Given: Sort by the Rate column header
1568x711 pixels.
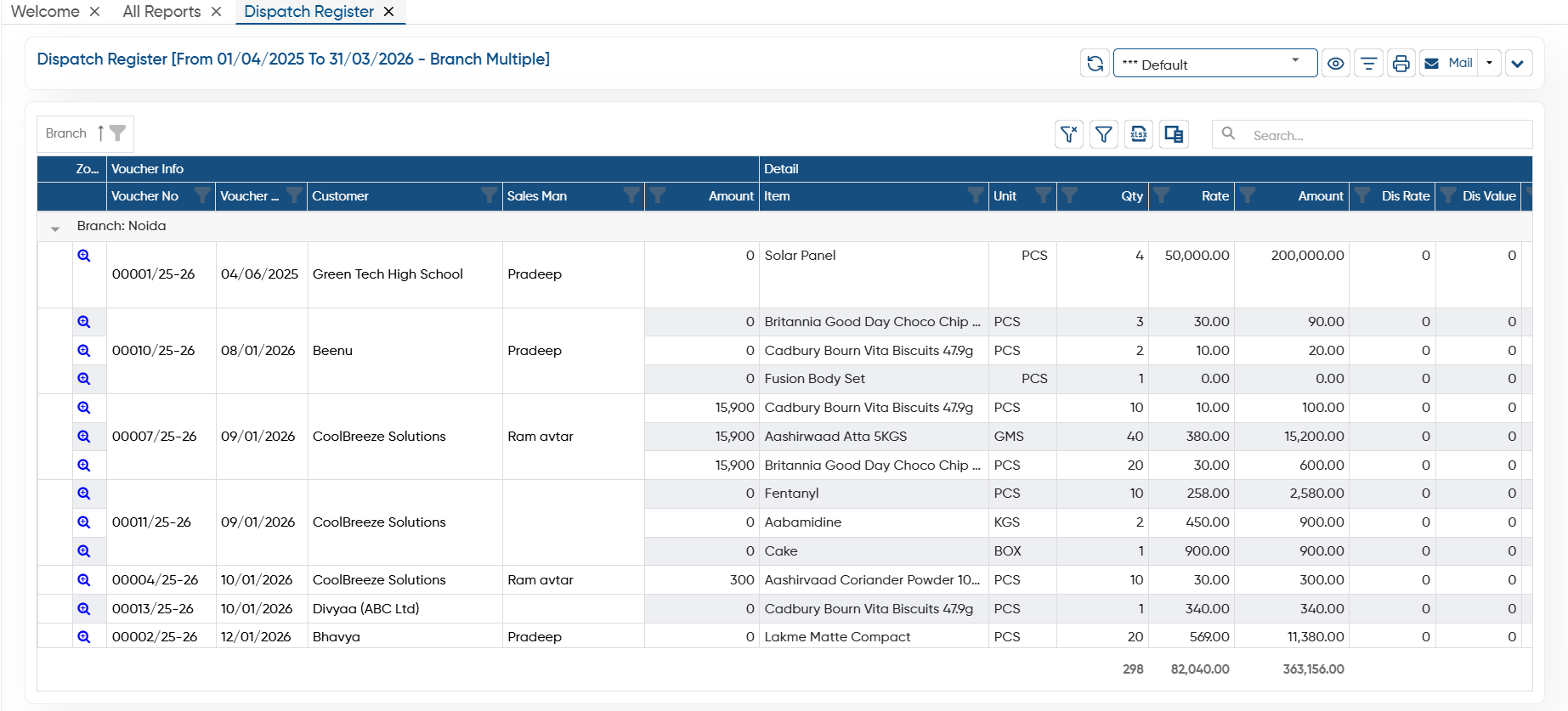Looking at the screenshot, I should pos(1215,196).
